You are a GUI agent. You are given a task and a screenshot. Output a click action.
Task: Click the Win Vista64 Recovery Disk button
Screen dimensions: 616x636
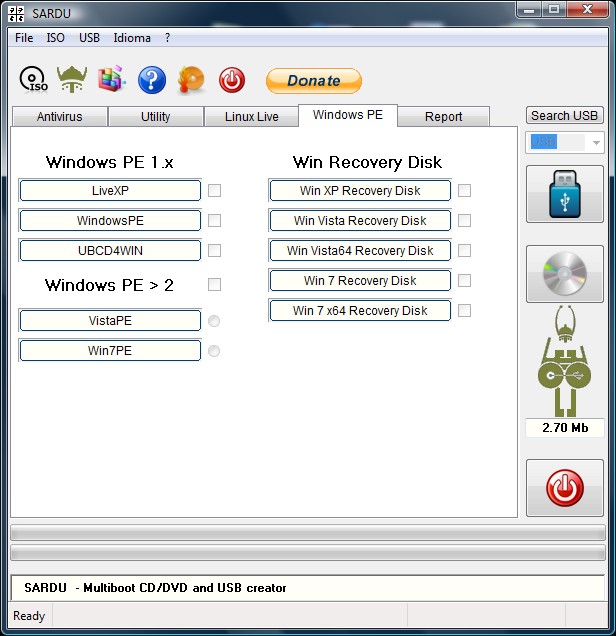point(360,250)
